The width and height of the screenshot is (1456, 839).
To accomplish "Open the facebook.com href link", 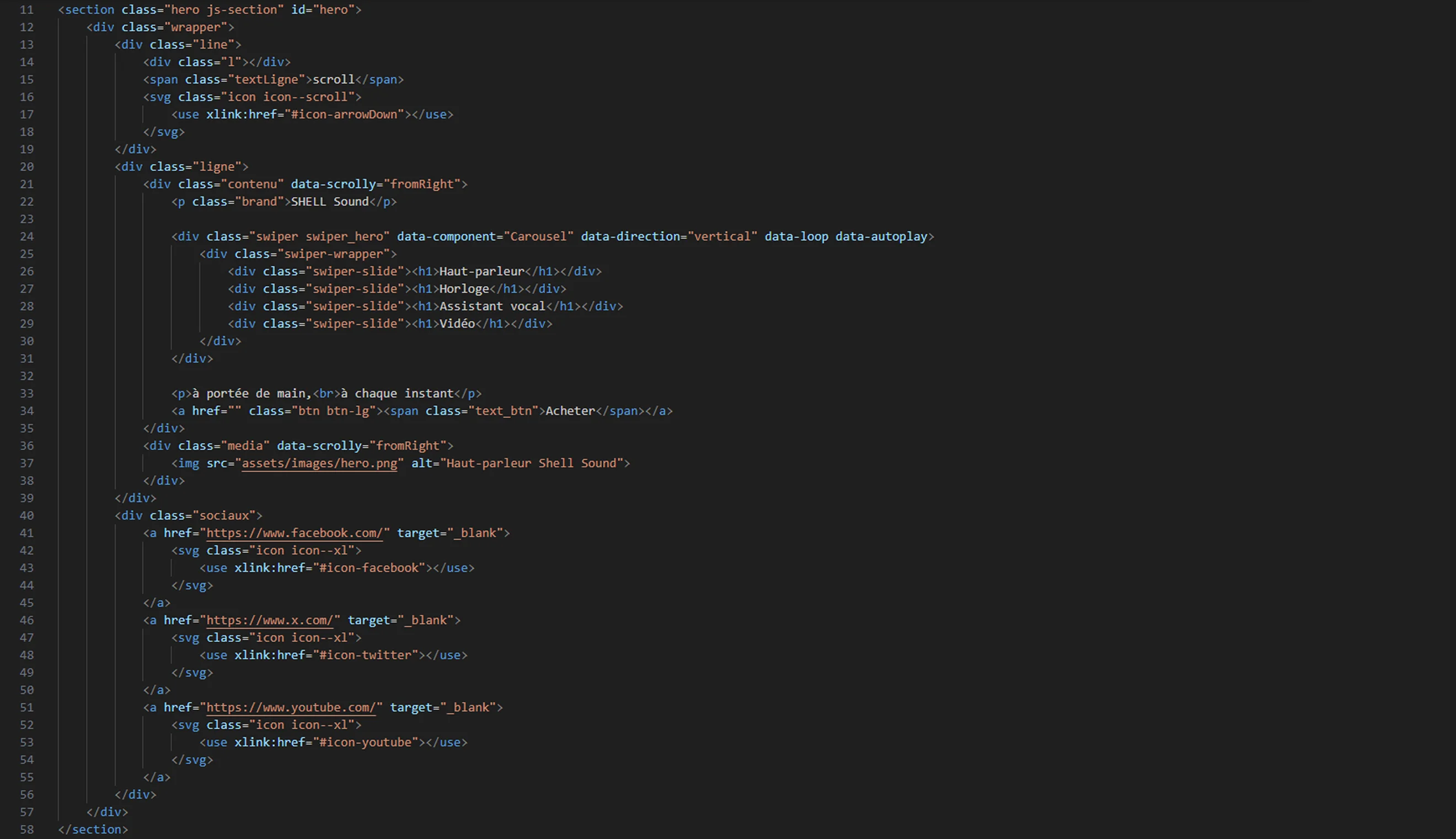I will [294, 533].
